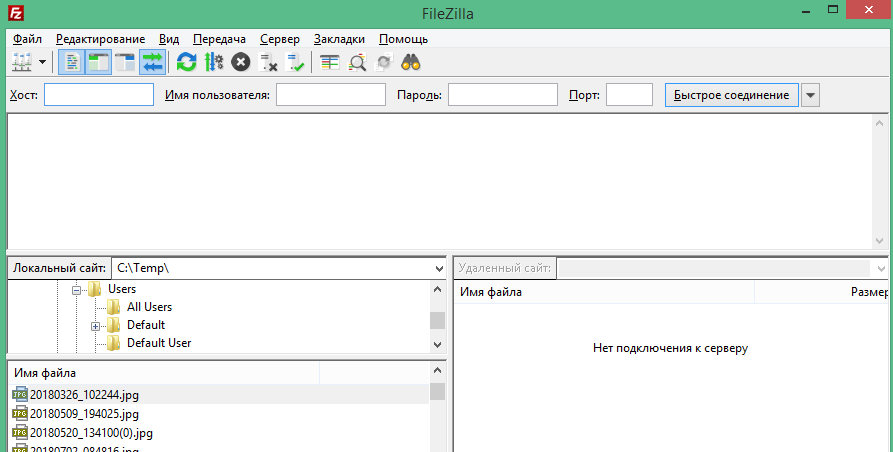Cancel the current operation

240,62
